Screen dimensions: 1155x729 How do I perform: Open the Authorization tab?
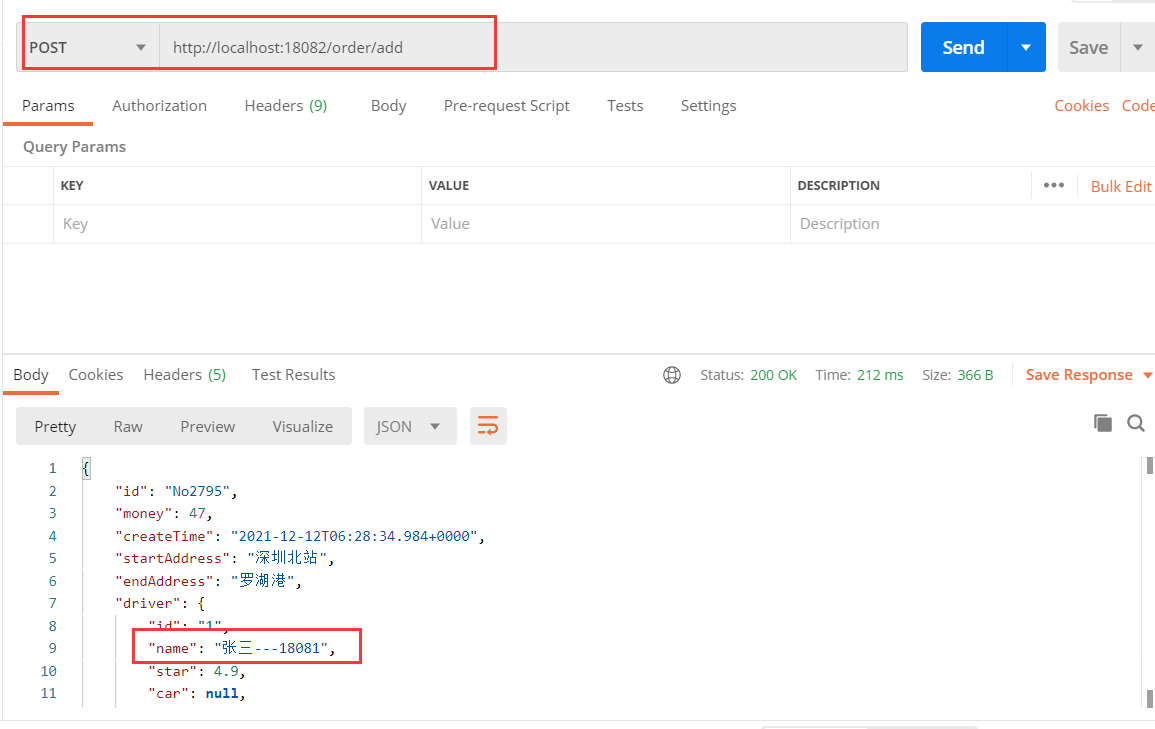(159, 105)
